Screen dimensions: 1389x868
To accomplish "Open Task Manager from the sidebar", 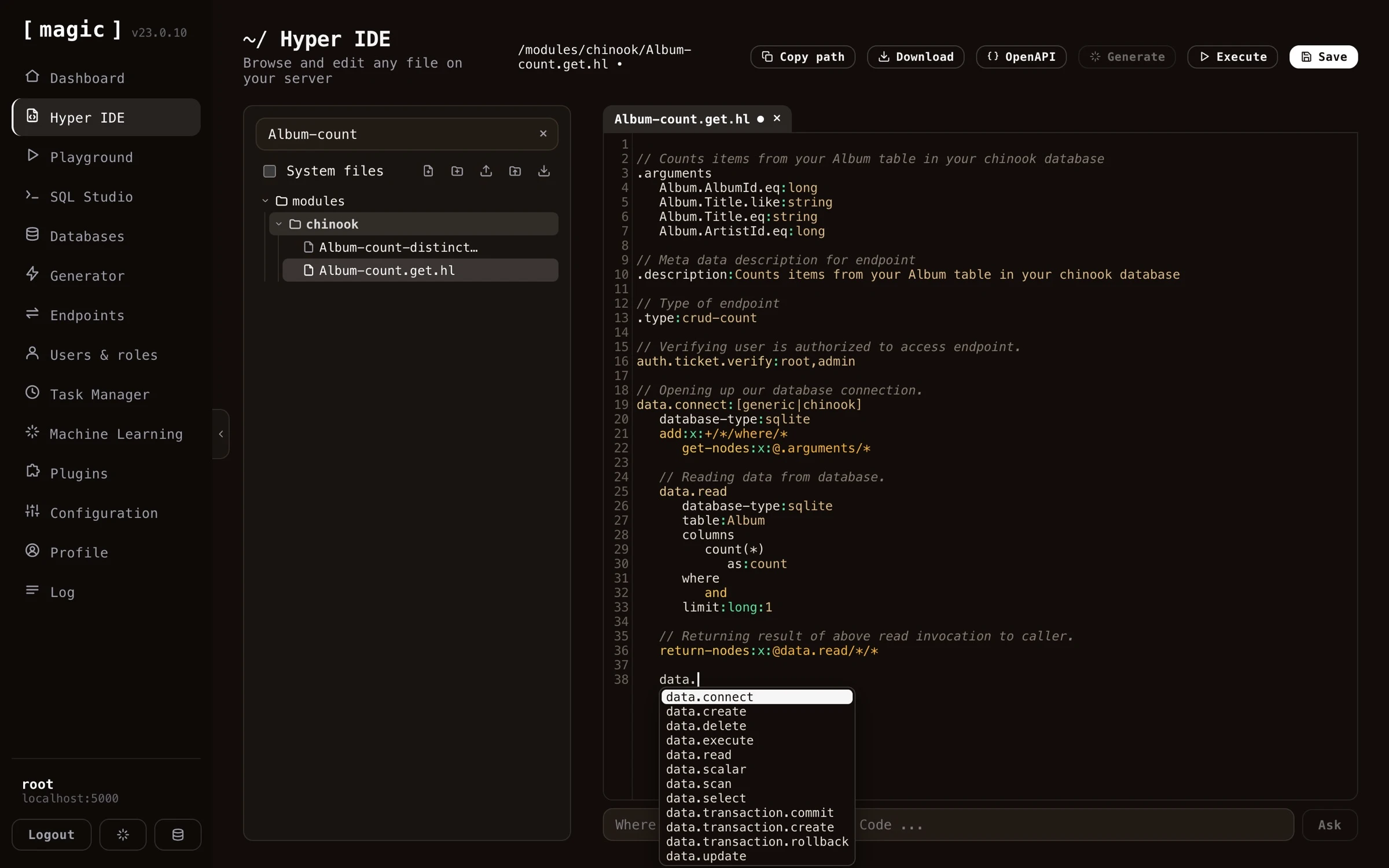I will coord(106,395).
